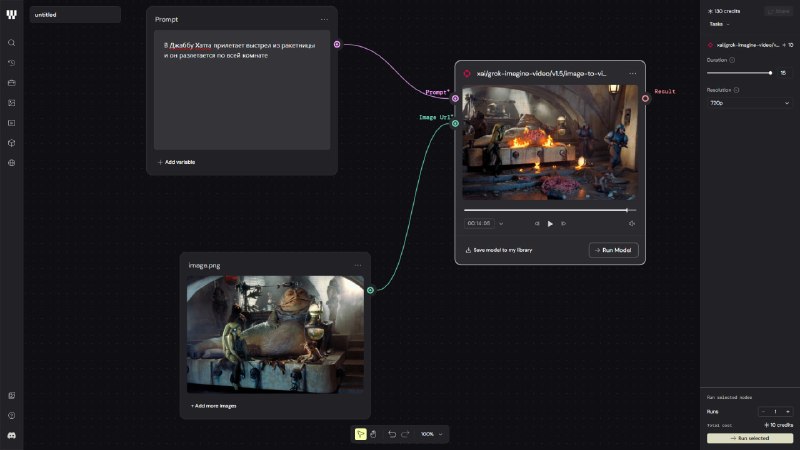Viewport: 800px width, 450px height.
Task: Show Resolution info tooltip icon
Action: pyautogui.click(x=736, y=90)
